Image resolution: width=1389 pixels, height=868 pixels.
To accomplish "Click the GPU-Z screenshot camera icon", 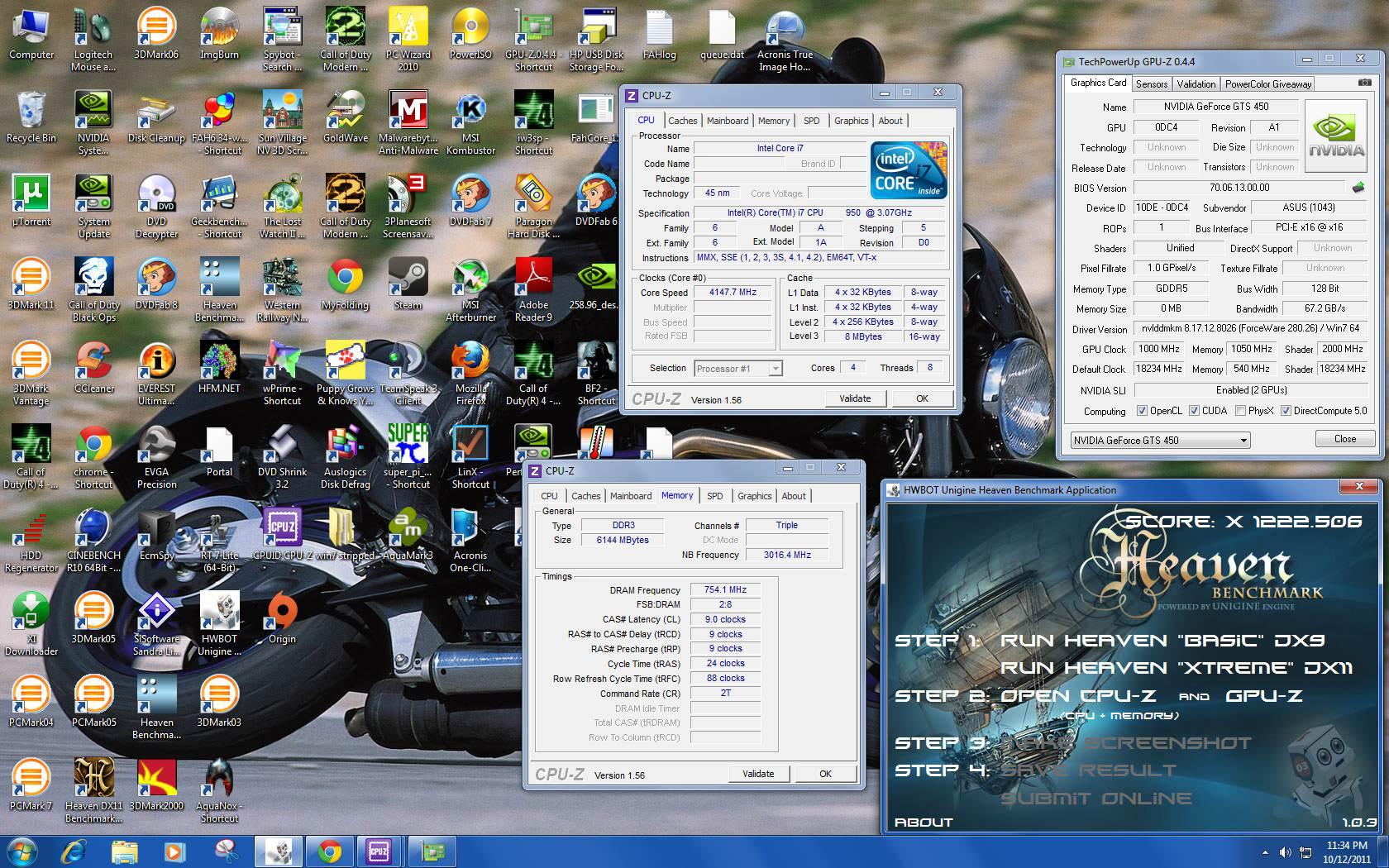I will [1364, 83].
